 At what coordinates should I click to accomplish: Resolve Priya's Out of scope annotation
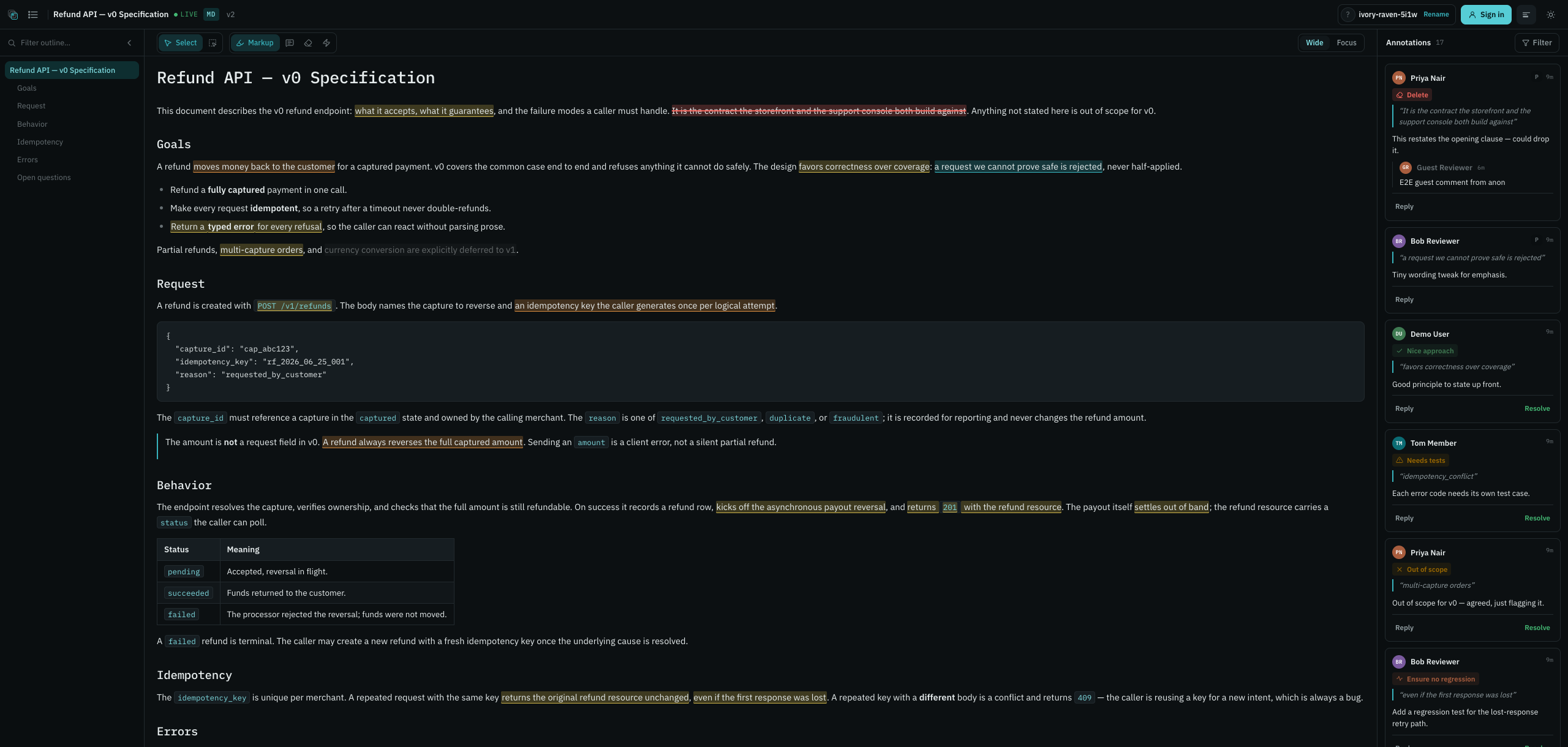click(x=1537, y=628)
